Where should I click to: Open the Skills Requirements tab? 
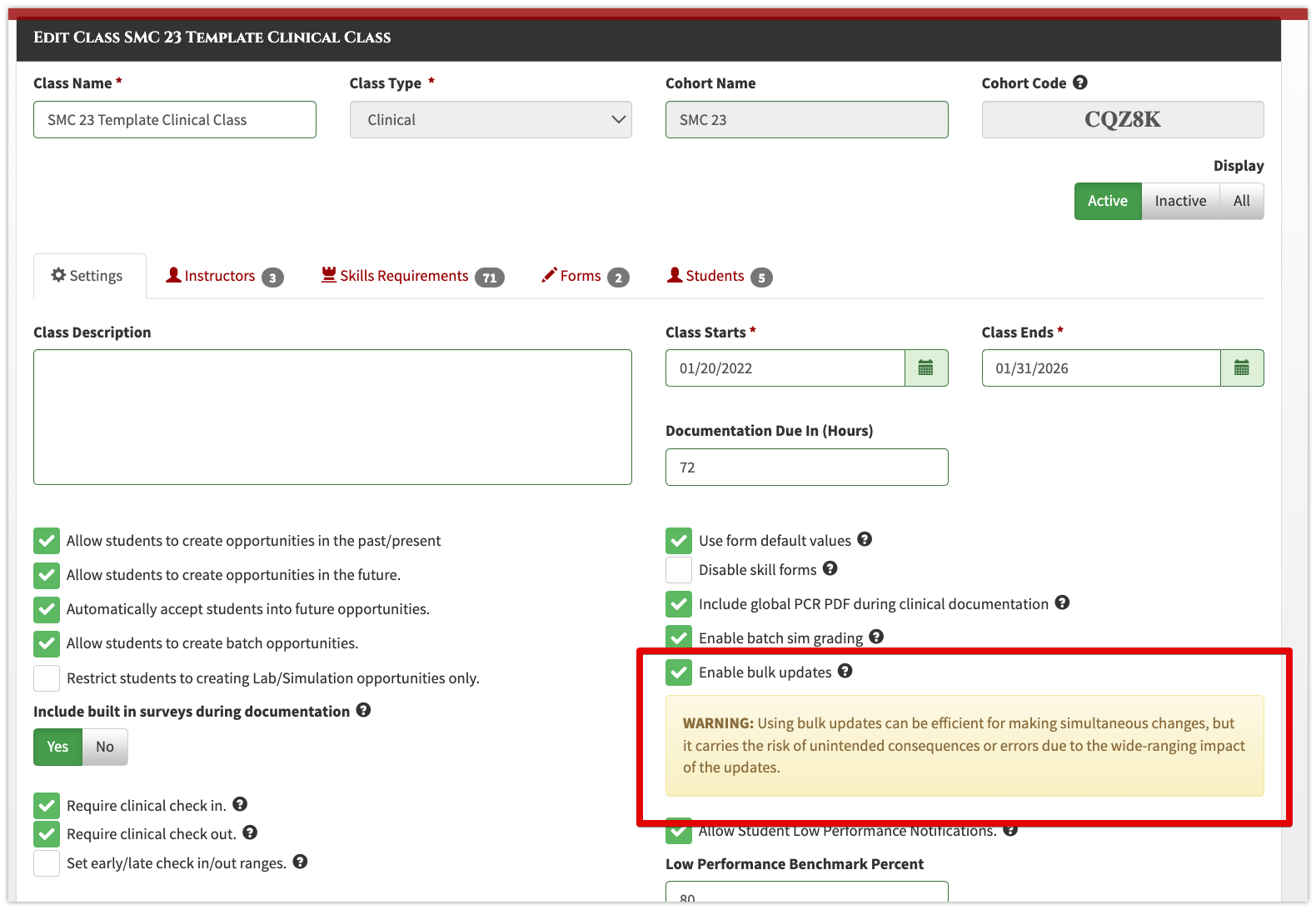pos(412,276)
